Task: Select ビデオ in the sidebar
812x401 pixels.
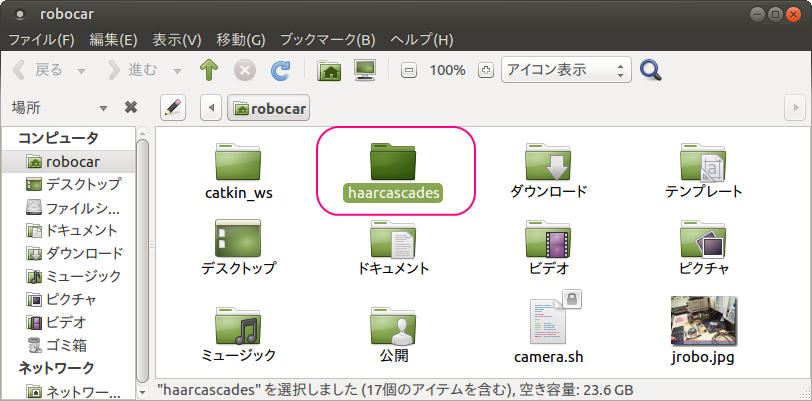Action: (68, 322)
